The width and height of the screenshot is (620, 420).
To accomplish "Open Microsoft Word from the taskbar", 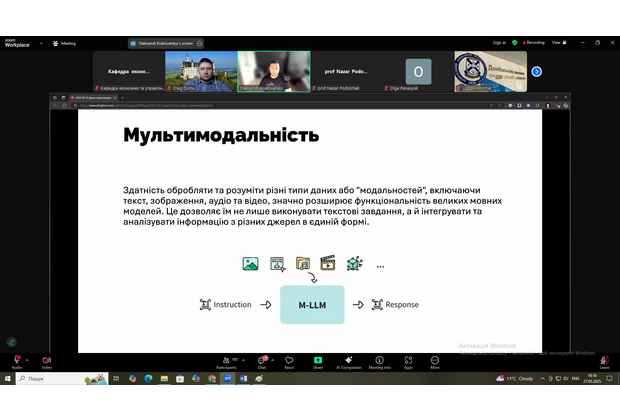I will click(243, 378).
